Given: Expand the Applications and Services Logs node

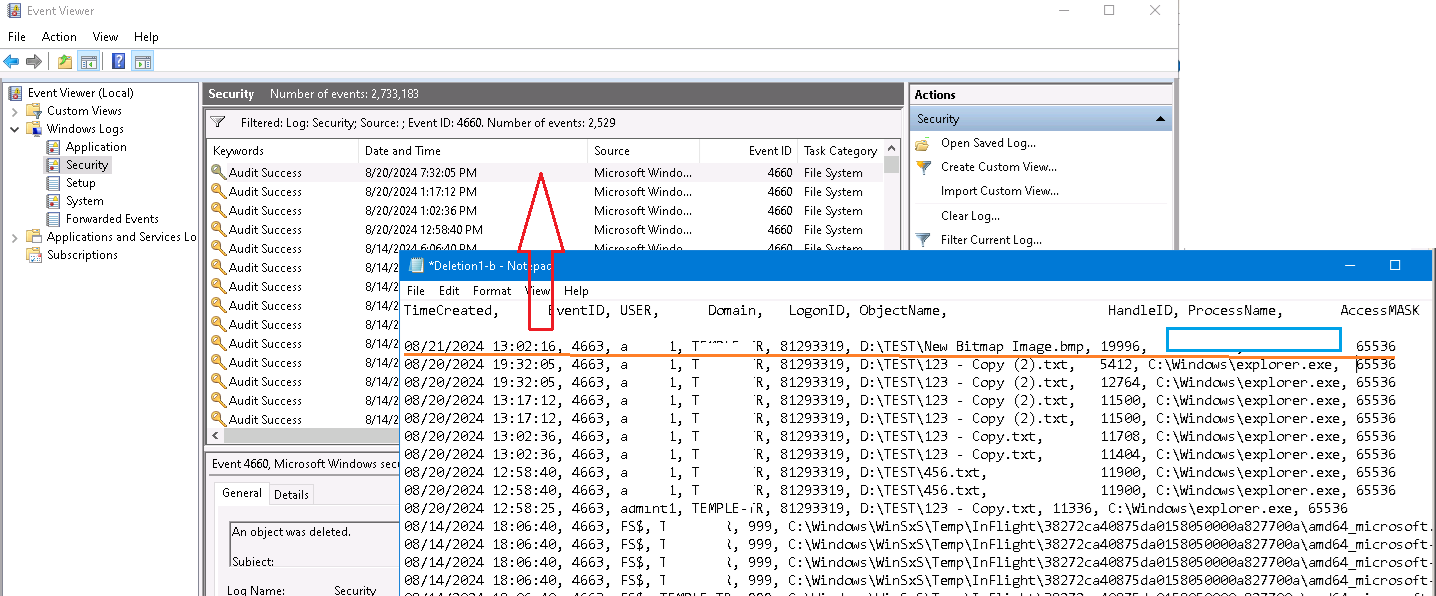Looking at the screenshot, I should [x=15, y=237].
